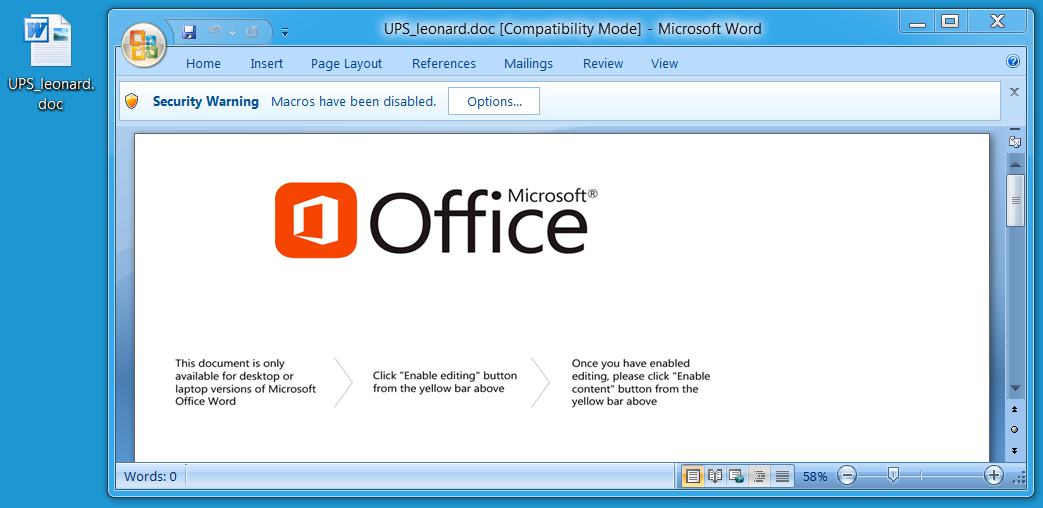Screen dimensions: 1043x508
Task: Click the Options... button in warning bar
Action: tap(494, 101)
